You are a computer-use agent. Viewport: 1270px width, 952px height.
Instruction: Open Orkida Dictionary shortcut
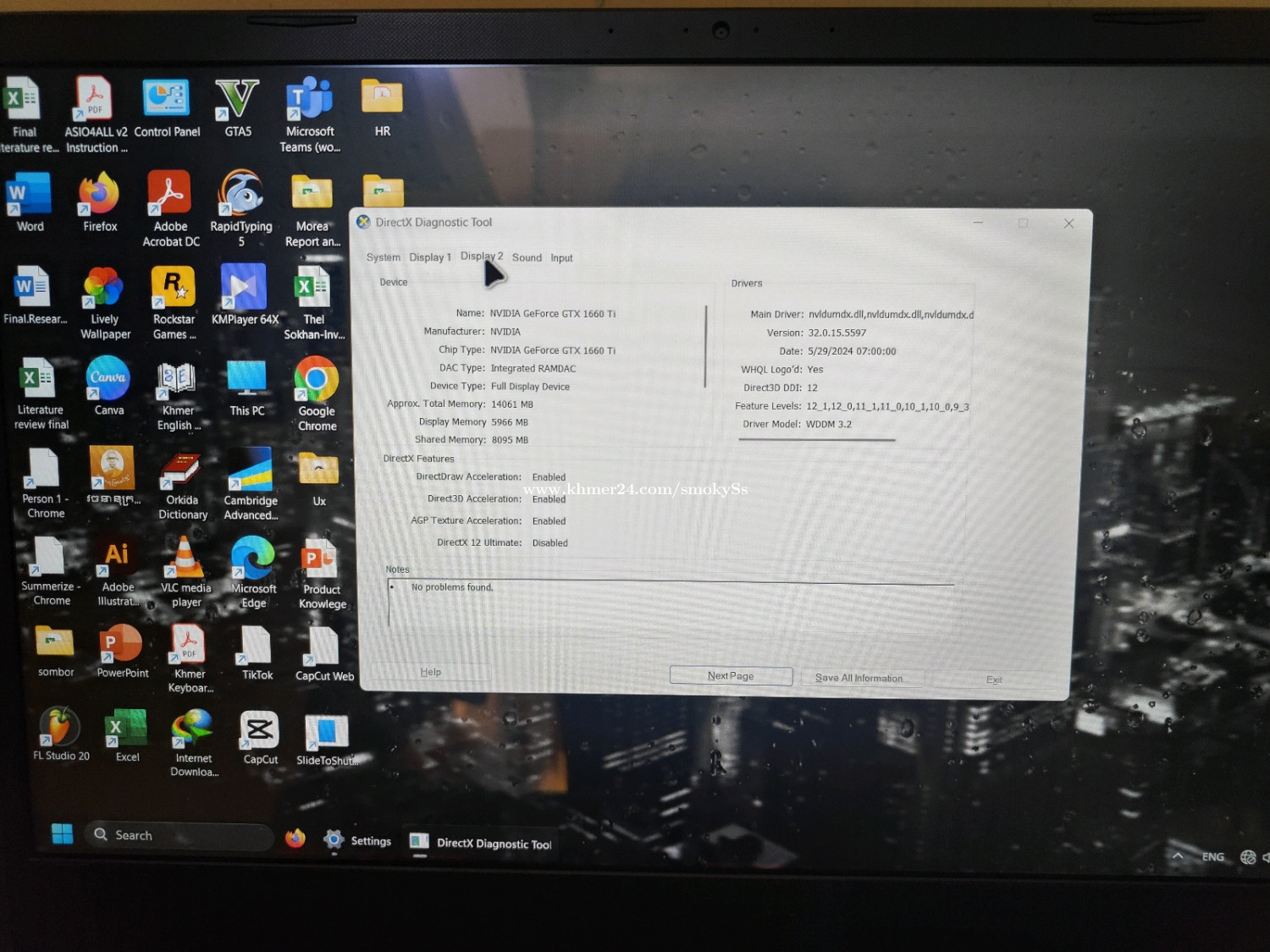click(182, 485)
